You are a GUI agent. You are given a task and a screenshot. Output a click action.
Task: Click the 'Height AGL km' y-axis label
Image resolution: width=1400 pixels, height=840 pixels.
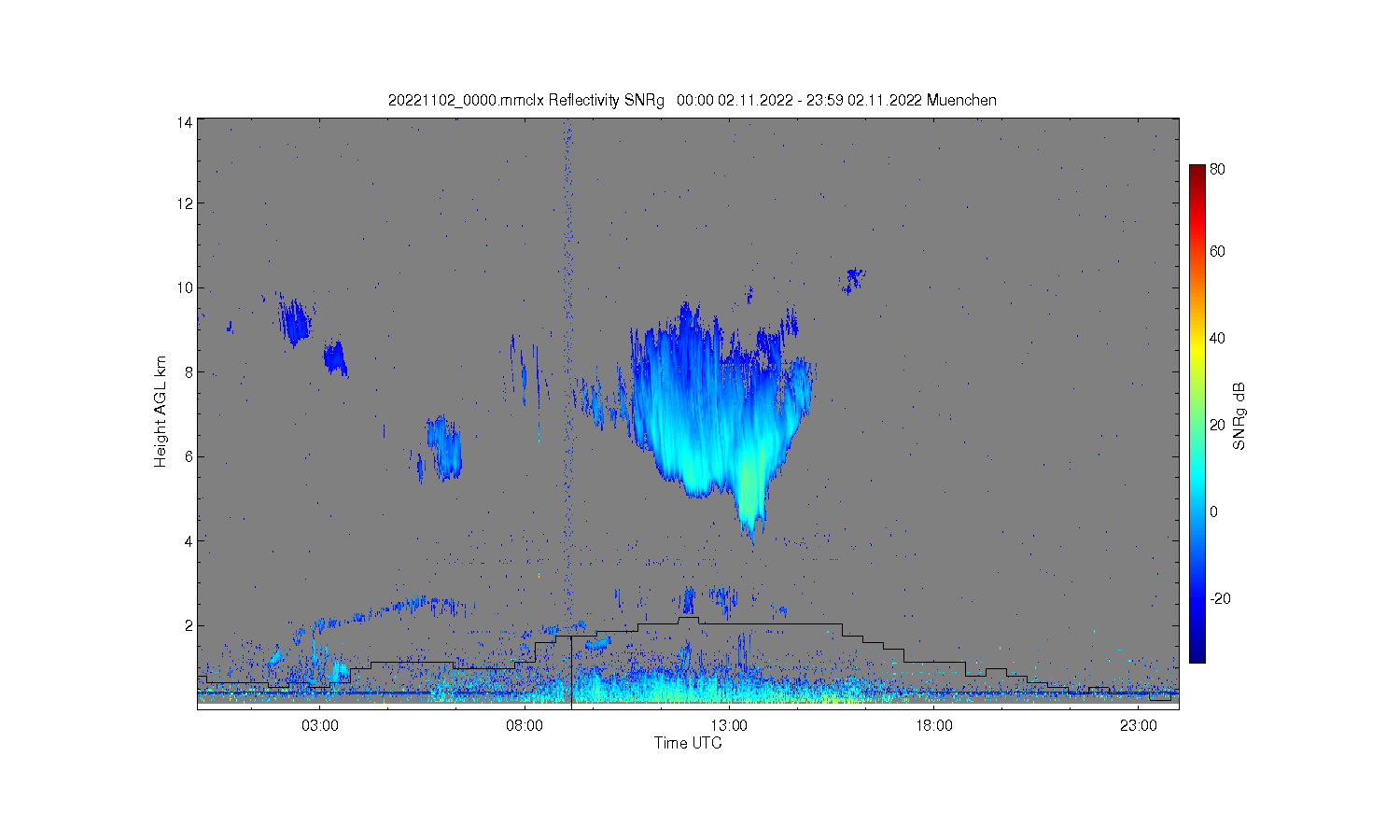point(161,412)
